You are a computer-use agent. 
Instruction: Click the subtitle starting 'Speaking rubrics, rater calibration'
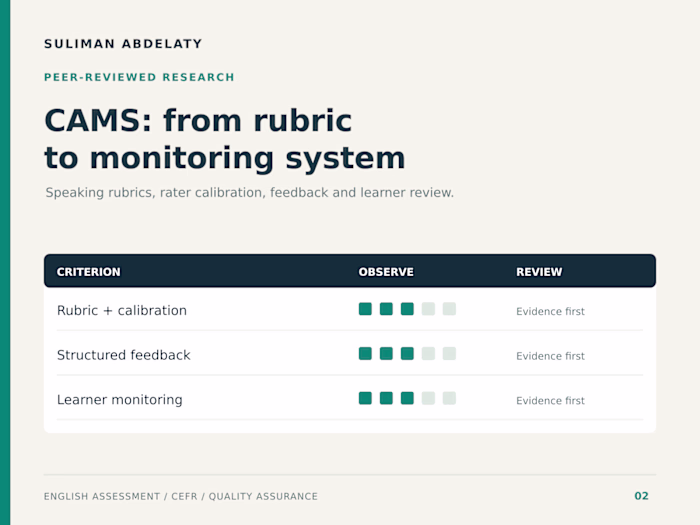tap(250, 192)
